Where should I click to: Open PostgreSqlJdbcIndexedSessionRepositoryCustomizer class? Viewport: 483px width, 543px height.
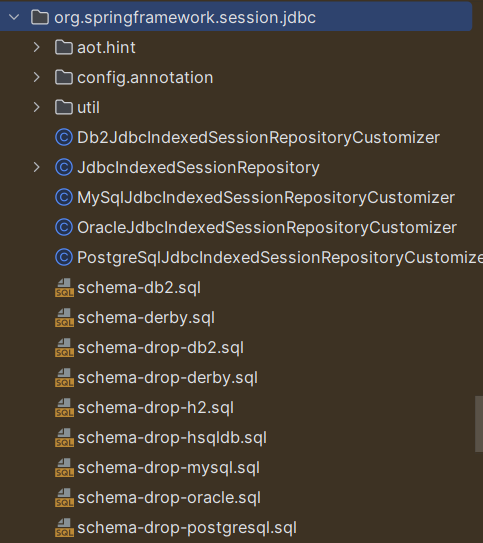tap(280, 258)
